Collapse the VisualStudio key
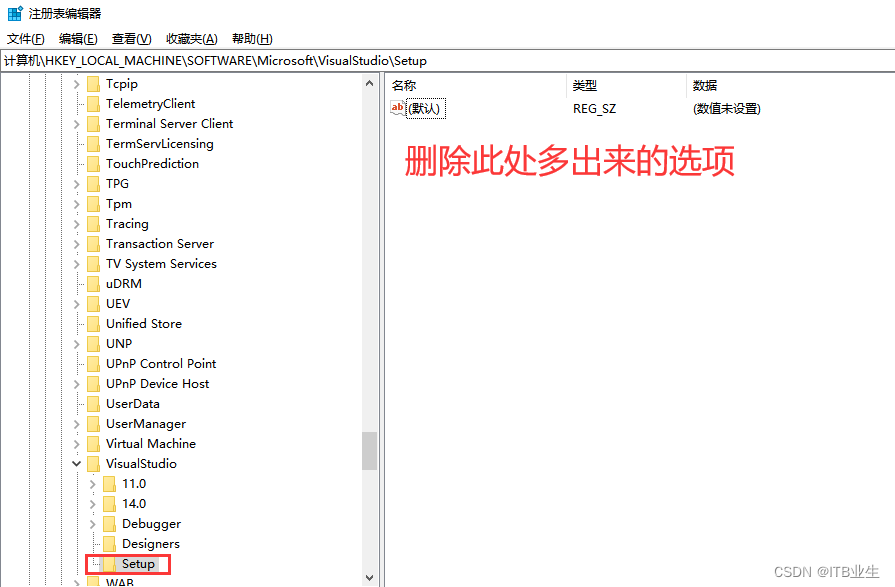895x587 pixels. tap(76, 464)
